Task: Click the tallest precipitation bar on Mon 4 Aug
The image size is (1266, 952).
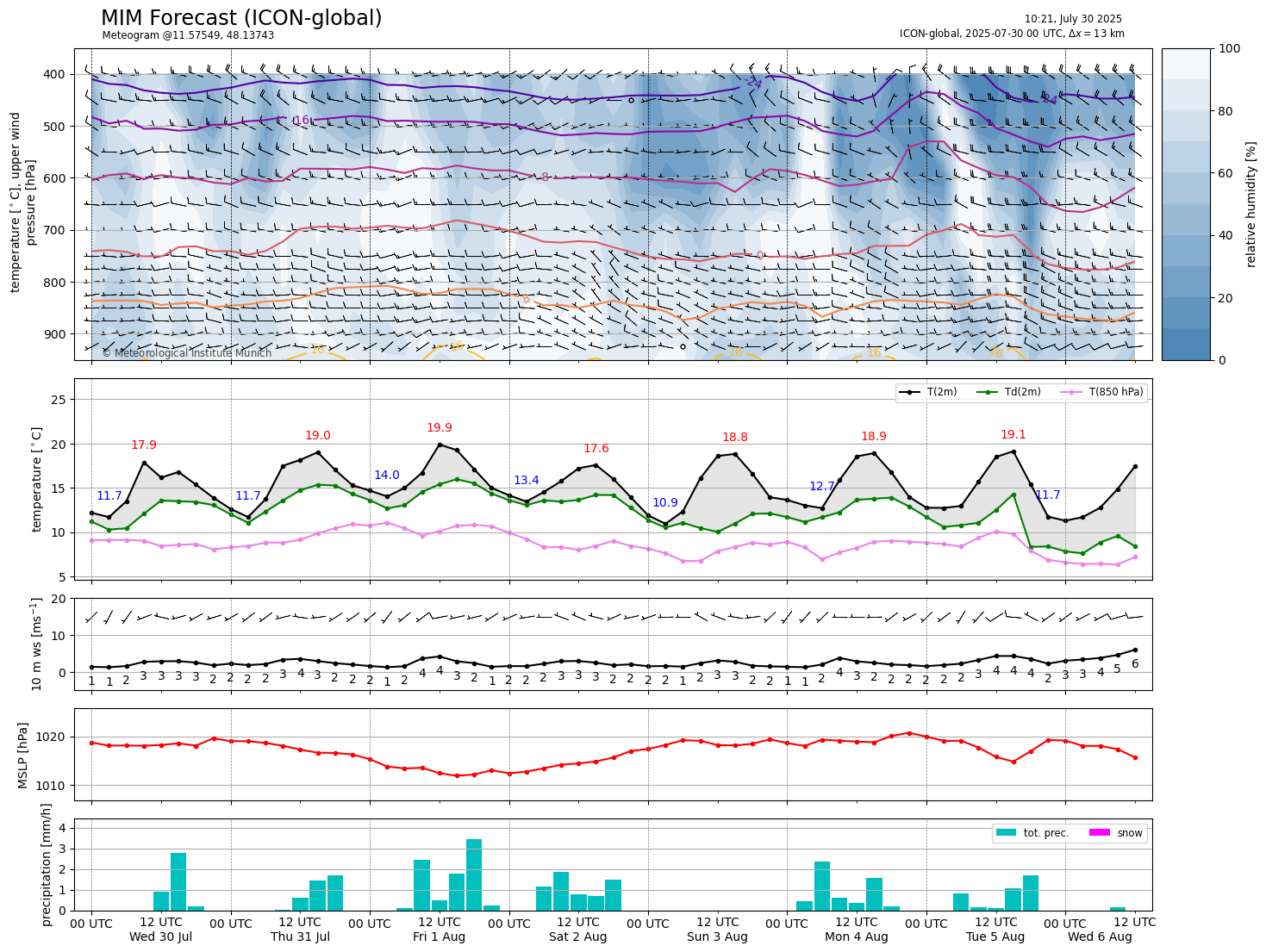Action: click(822, 886)
